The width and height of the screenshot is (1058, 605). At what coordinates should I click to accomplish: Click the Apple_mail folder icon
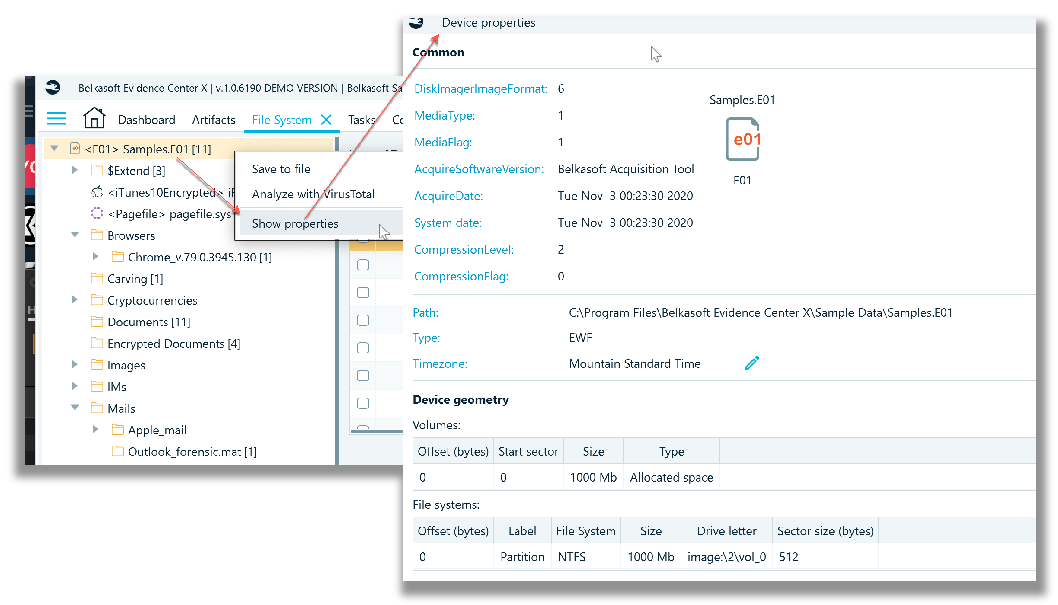tap(118, 430)
